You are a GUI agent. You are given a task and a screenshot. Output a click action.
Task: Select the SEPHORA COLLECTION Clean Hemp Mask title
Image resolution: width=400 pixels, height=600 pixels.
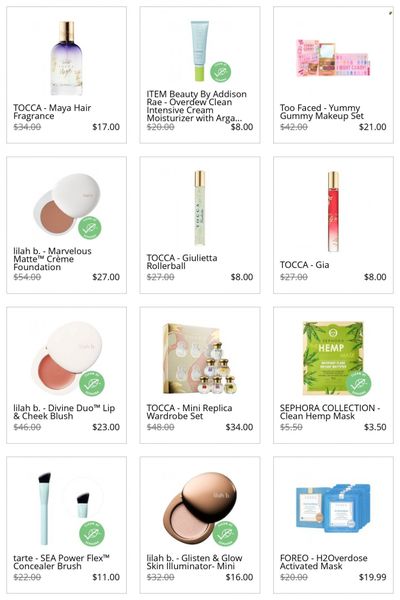(330, 412)
